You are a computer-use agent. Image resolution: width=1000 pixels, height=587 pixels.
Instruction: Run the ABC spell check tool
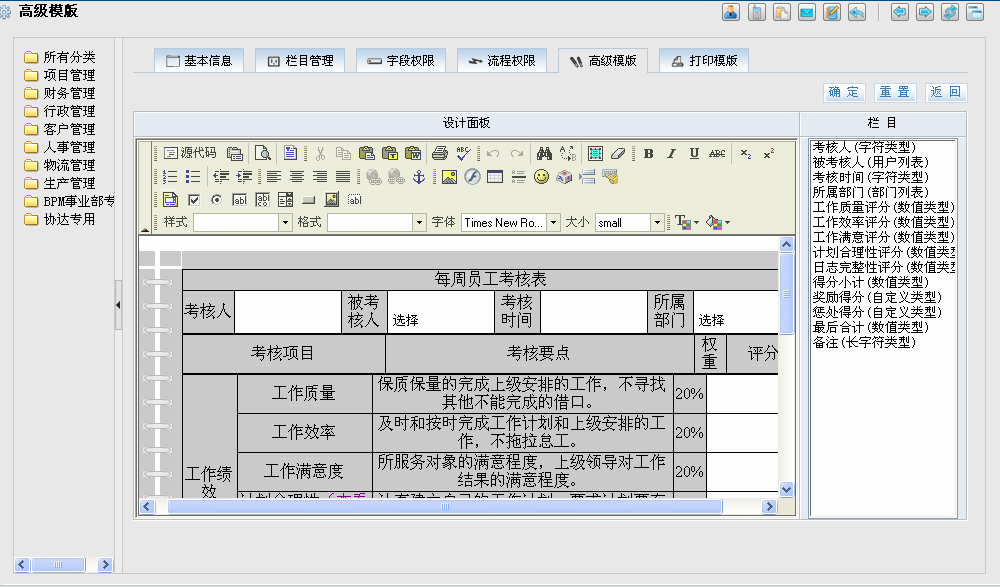click(464, 153)
